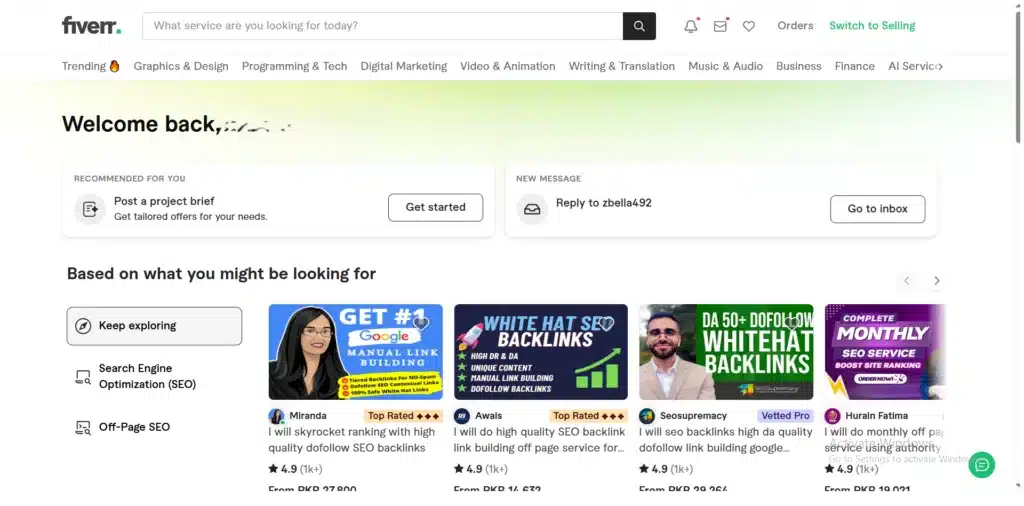Click the Trending flame icon
Image resolution: width=1024 pixels, height=506 pixels.
114,66
